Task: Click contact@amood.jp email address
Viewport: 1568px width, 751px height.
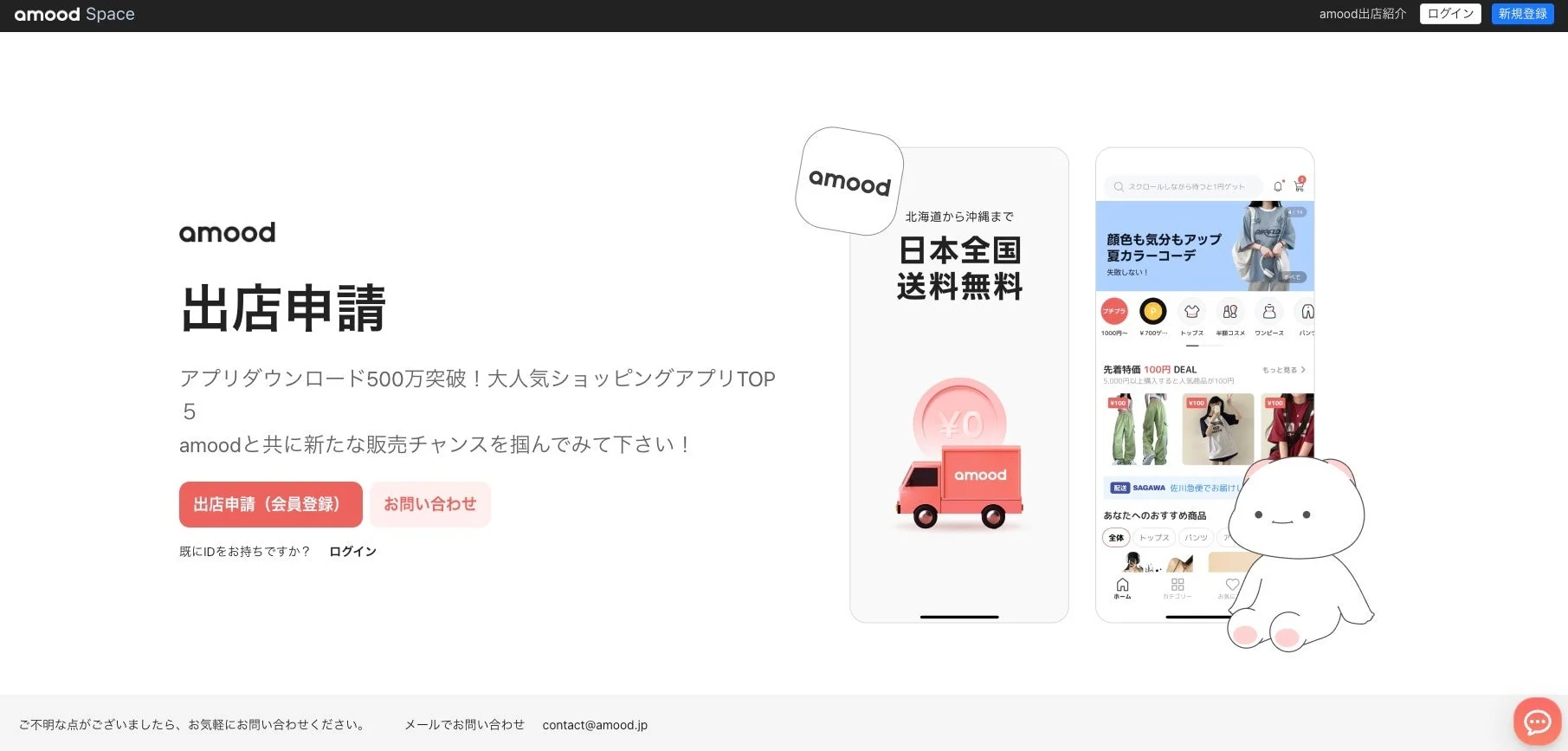Action: click(x=595, y=725)
